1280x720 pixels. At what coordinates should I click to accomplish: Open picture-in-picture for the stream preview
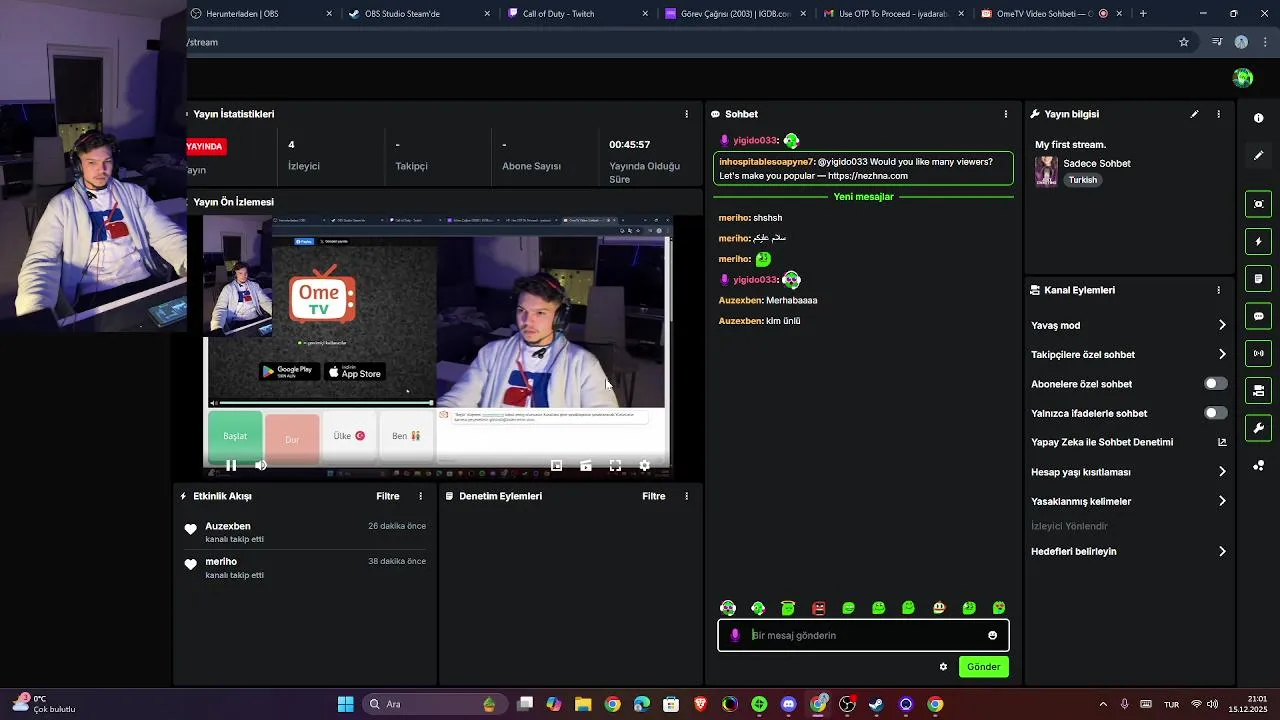coord(557,465)
